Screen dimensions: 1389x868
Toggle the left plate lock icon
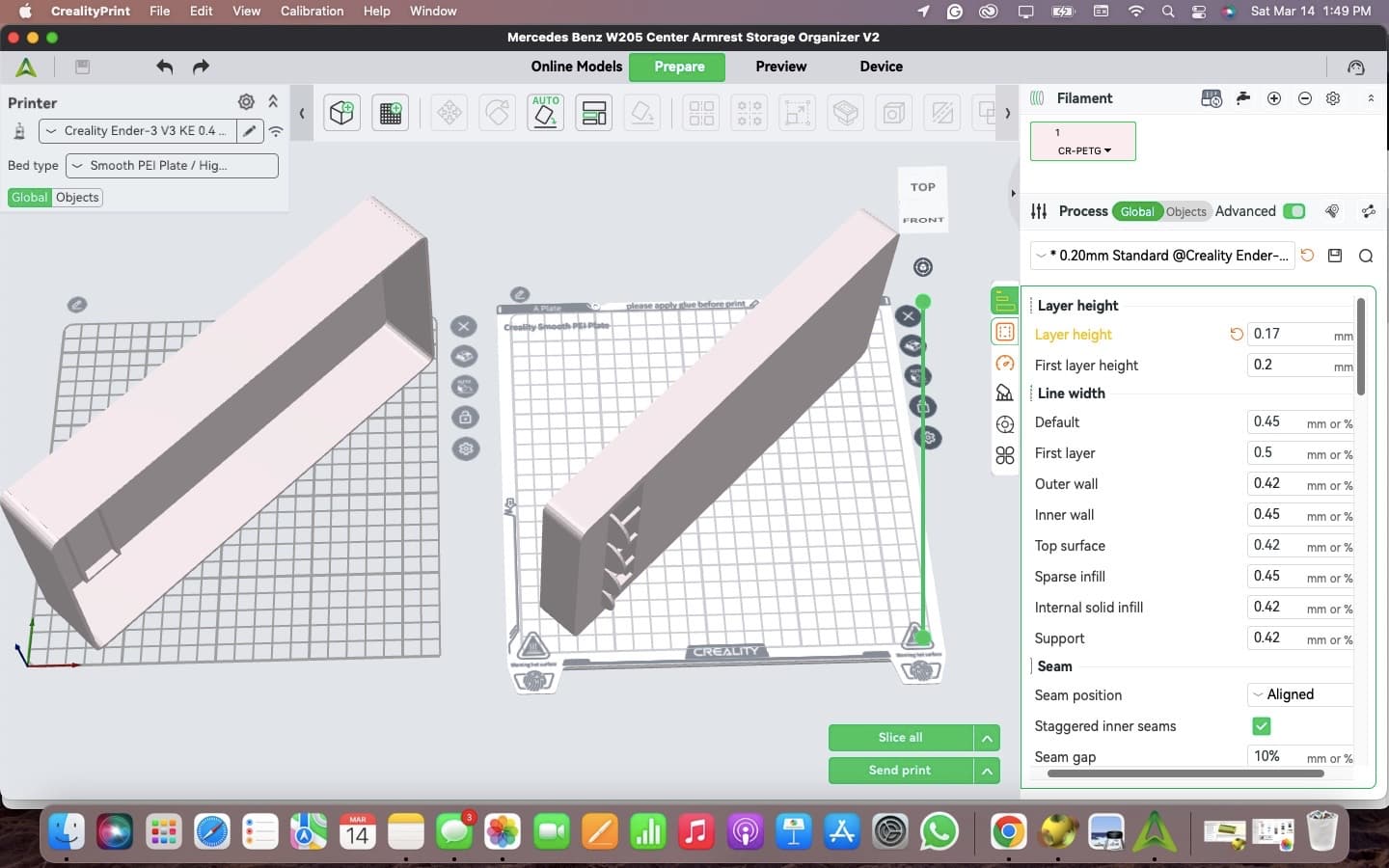point(465,418)
